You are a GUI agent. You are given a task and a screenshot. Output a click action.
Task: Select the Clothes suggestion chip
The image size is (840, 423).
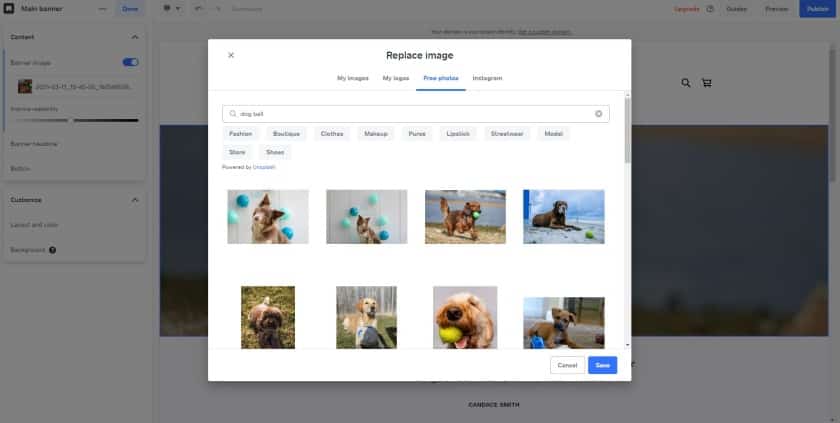point(332,134)
